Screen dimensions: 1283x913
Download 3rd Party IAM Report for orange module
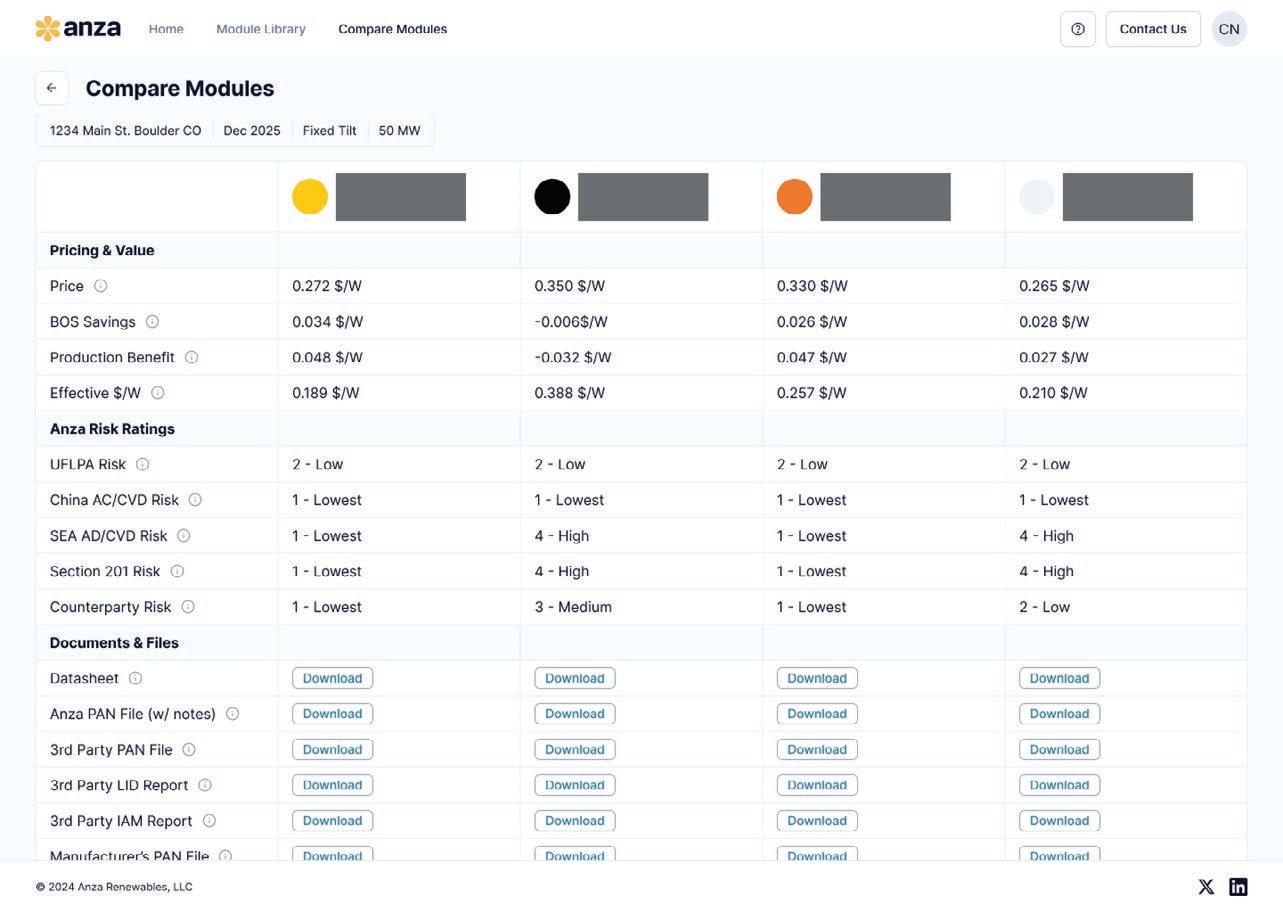pos(817,821)
